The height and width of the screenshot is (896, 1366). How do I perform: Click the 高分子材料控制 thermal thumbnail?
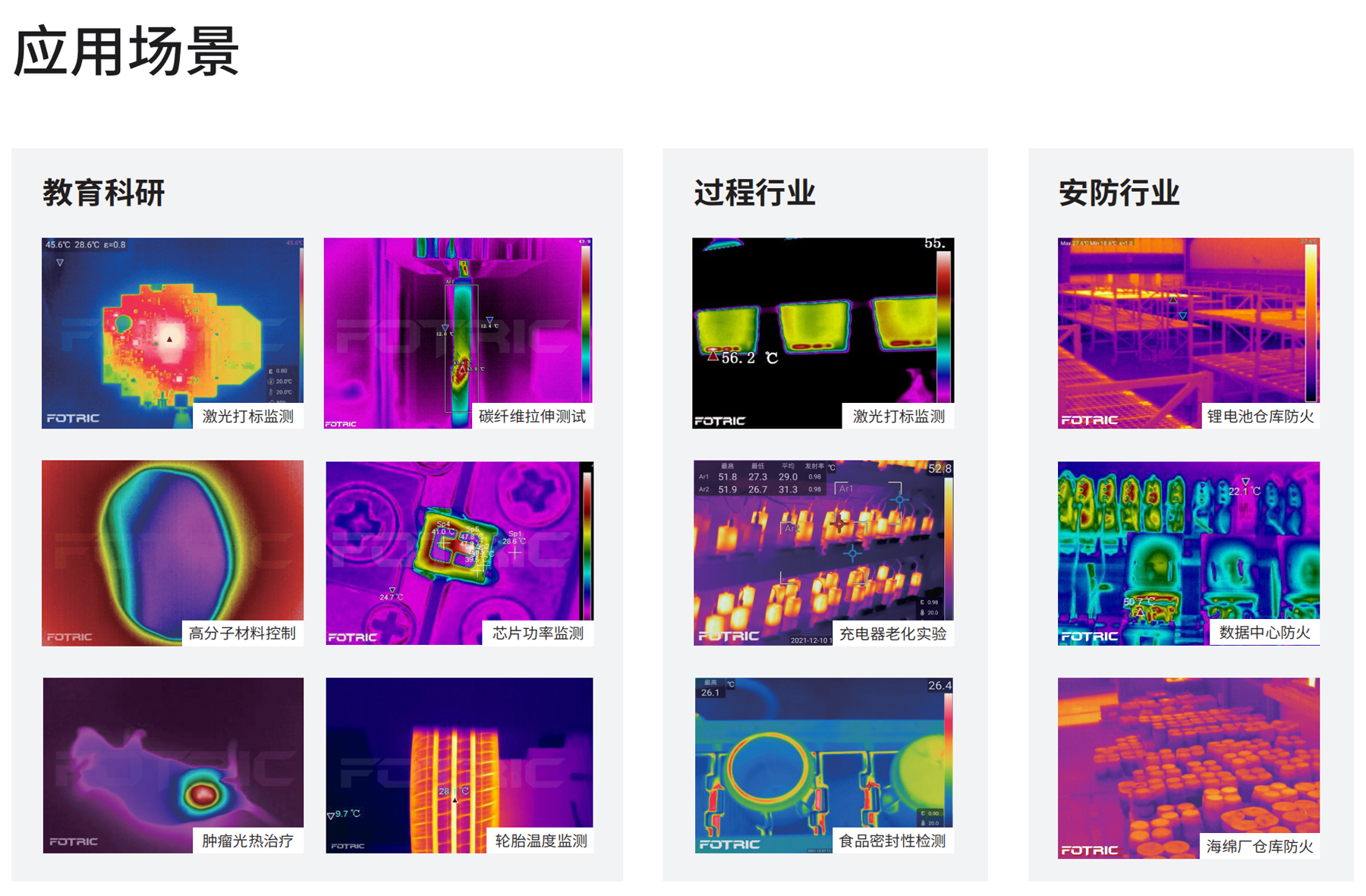172,552
